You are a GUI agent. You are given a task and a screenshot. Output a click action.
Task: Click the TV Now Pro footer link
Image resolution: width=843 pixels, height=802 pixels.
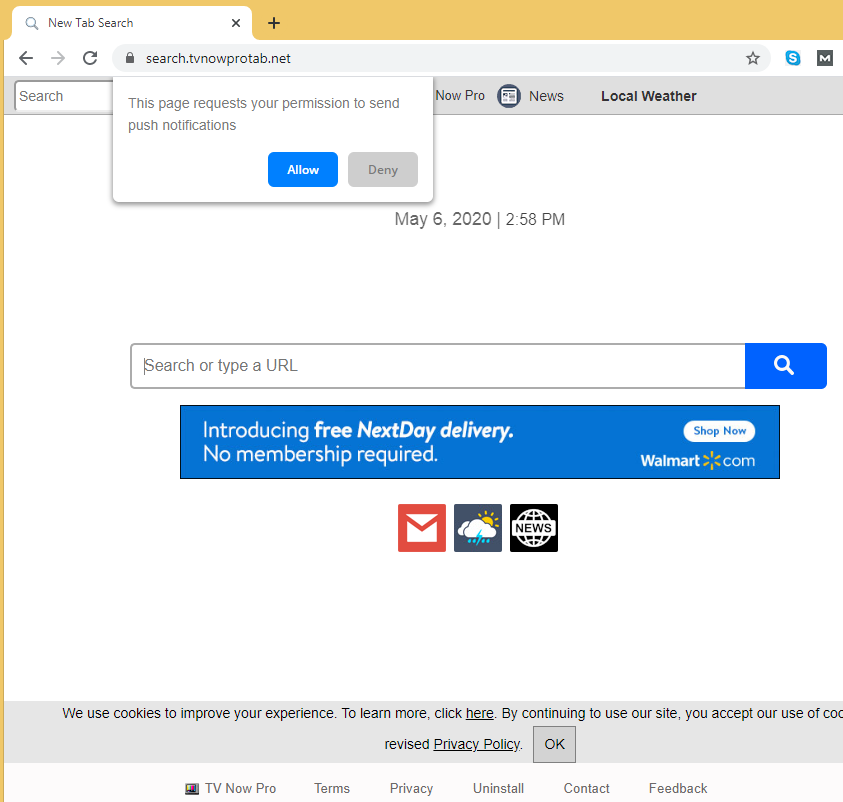pos(240,789)
